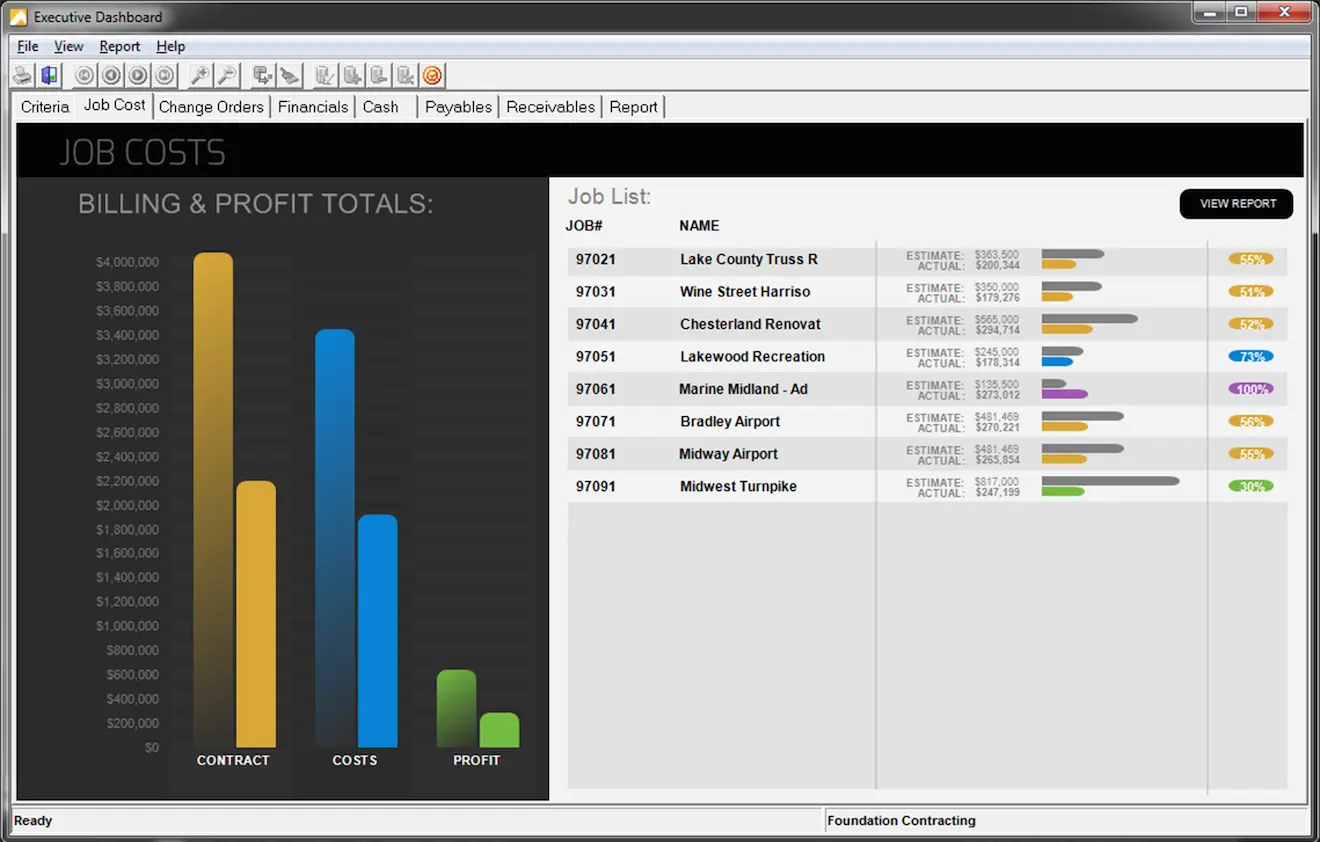
Task: Click the export data toolbar icon
Action: coord(260,75)
